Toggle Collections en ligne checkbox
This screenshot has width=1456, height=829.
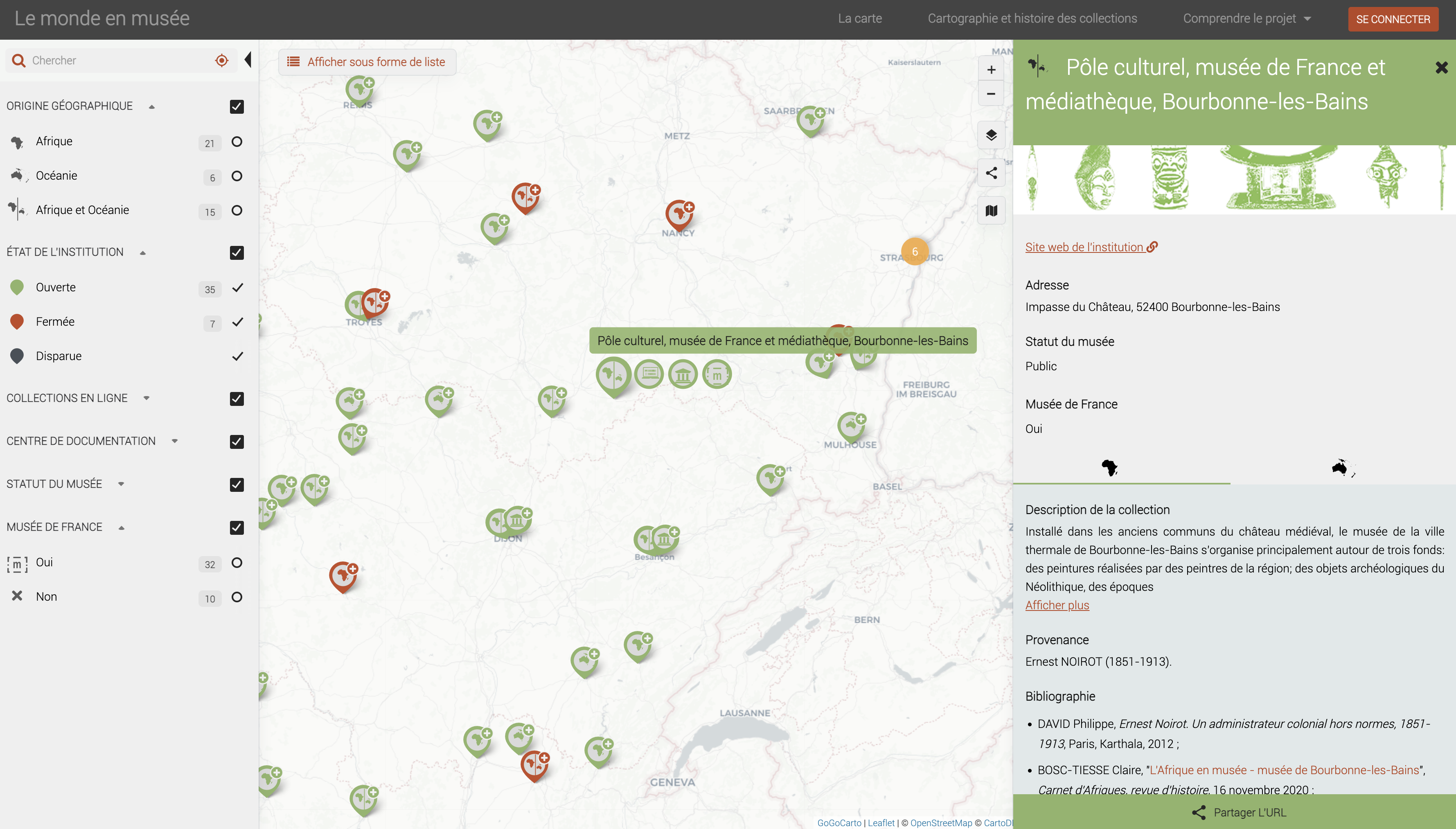(x=237, y=399)
